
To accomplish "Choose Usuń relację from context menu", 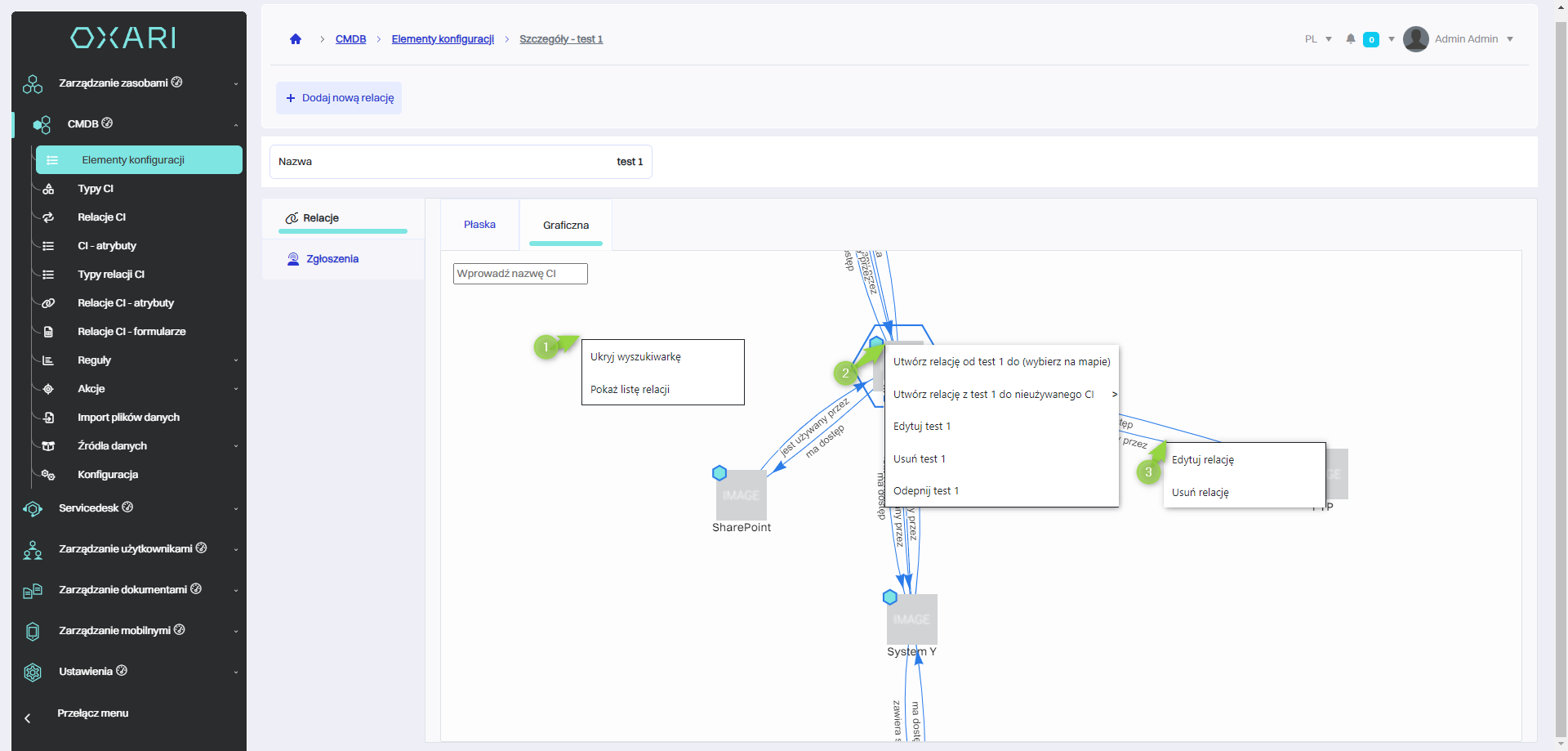I will click(x=1200, y=493).
